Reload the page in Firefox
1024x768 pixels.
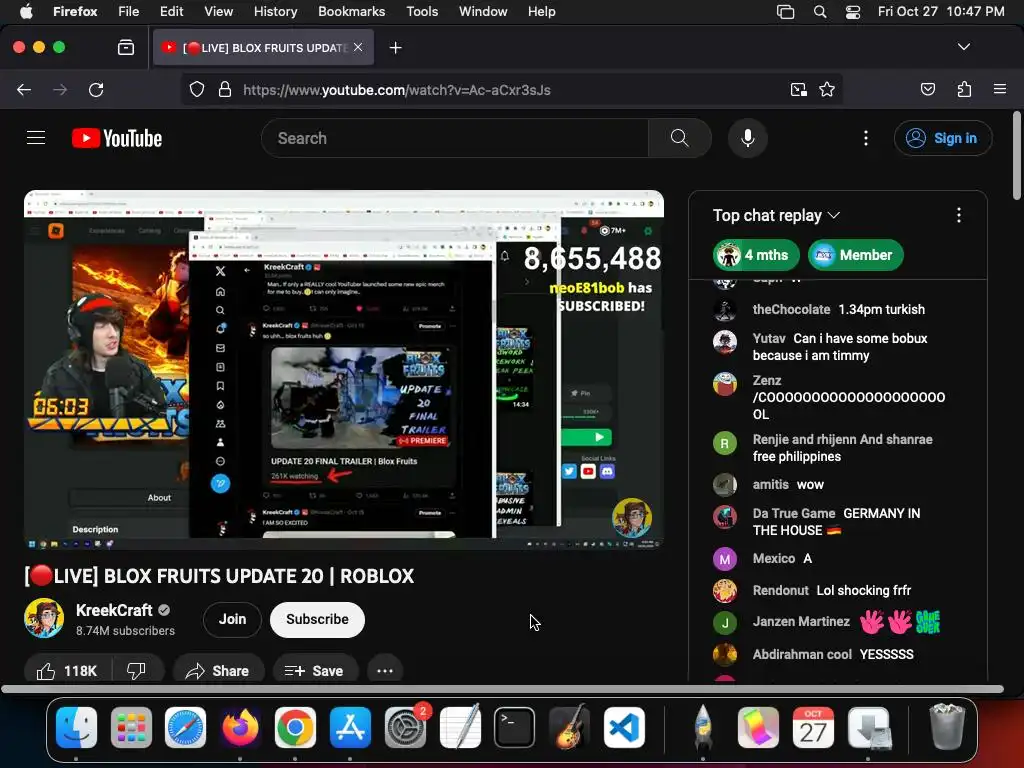tap(96, 89)
